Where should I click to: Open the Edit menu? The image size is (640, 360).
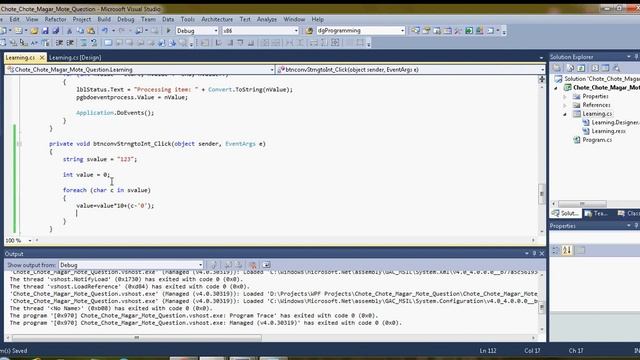(x=14, y=19)
